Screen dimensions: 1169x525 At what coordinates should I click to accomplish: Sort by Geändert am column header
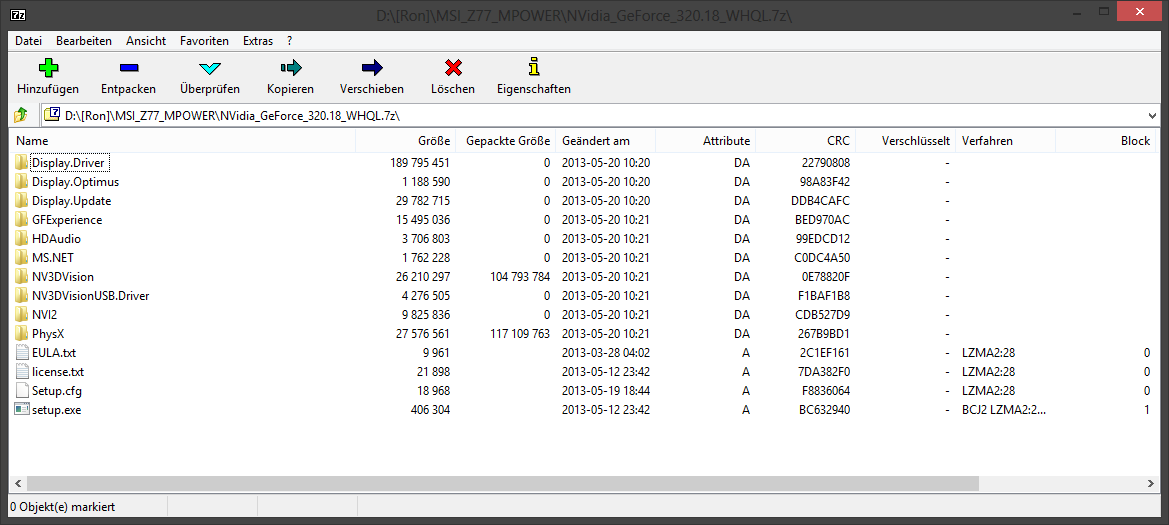click(605, 140)
